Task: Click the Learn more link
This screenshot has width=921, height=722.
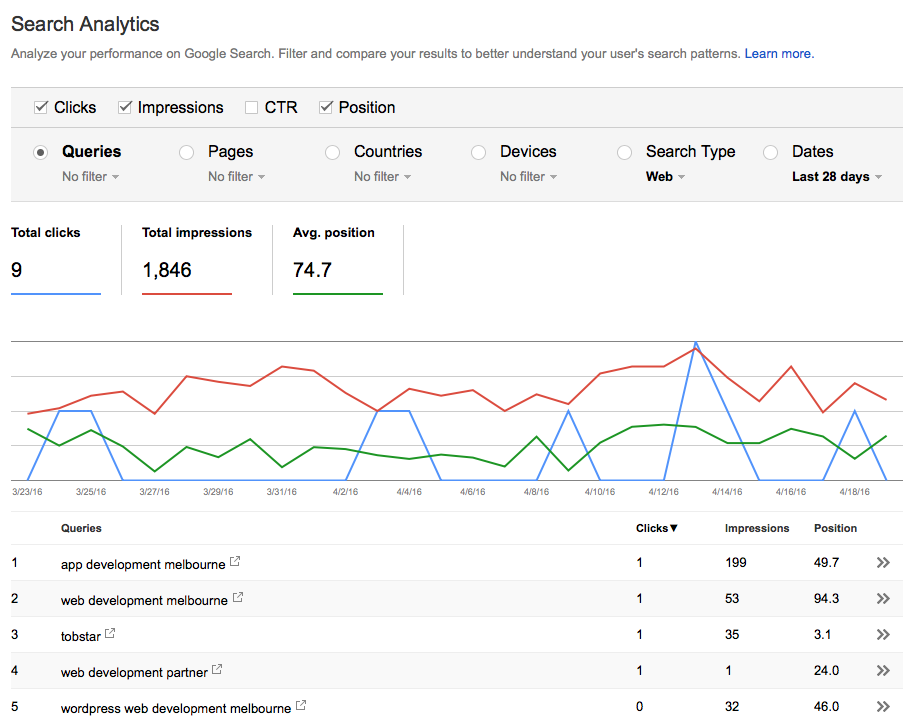Action: [x=777, y=53]
